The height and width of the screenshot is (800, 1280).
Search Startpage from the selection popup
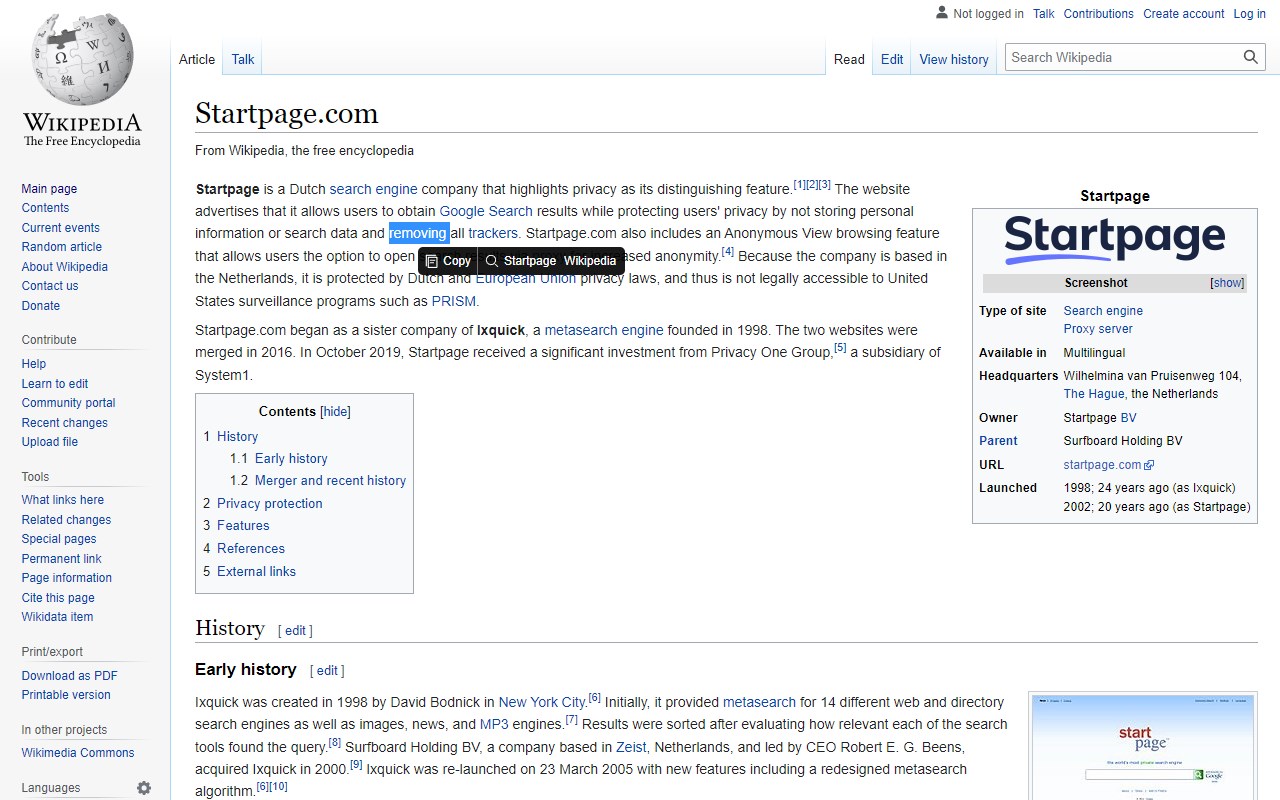[521, 261]
